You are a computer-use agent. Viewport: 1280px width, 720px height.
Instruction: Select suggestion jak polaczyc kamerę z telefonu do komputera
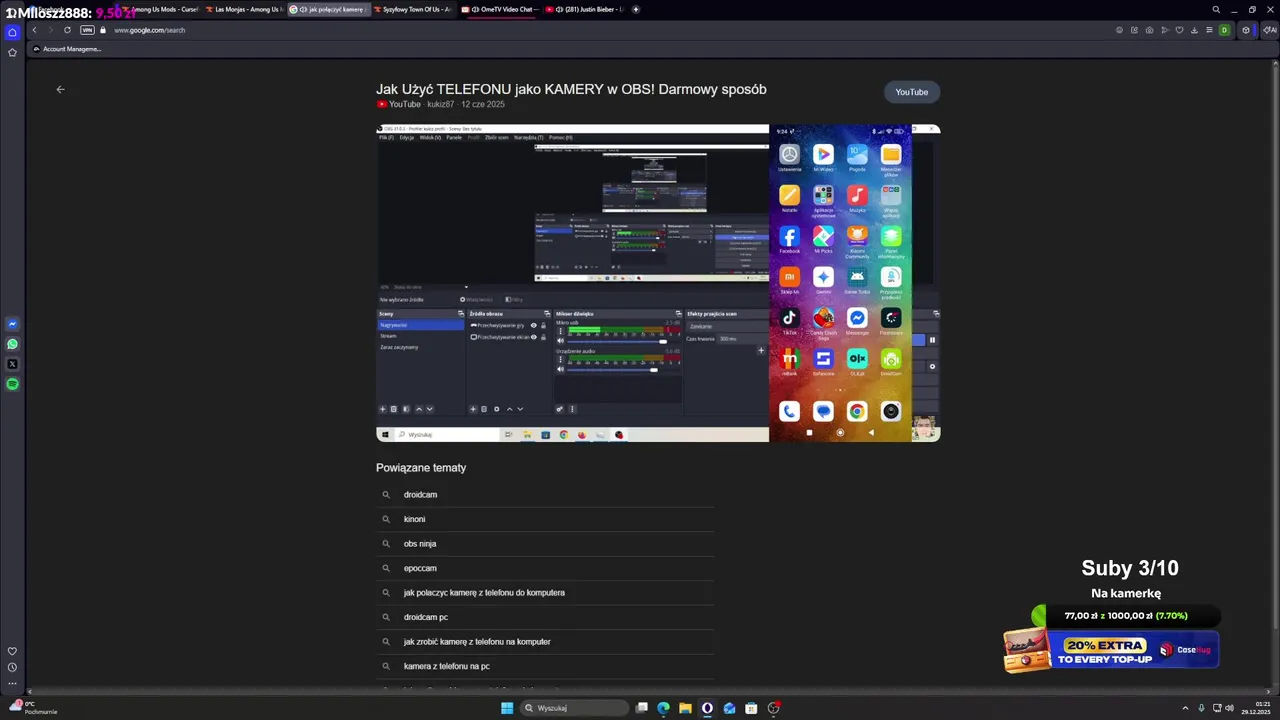coord(545,593)
